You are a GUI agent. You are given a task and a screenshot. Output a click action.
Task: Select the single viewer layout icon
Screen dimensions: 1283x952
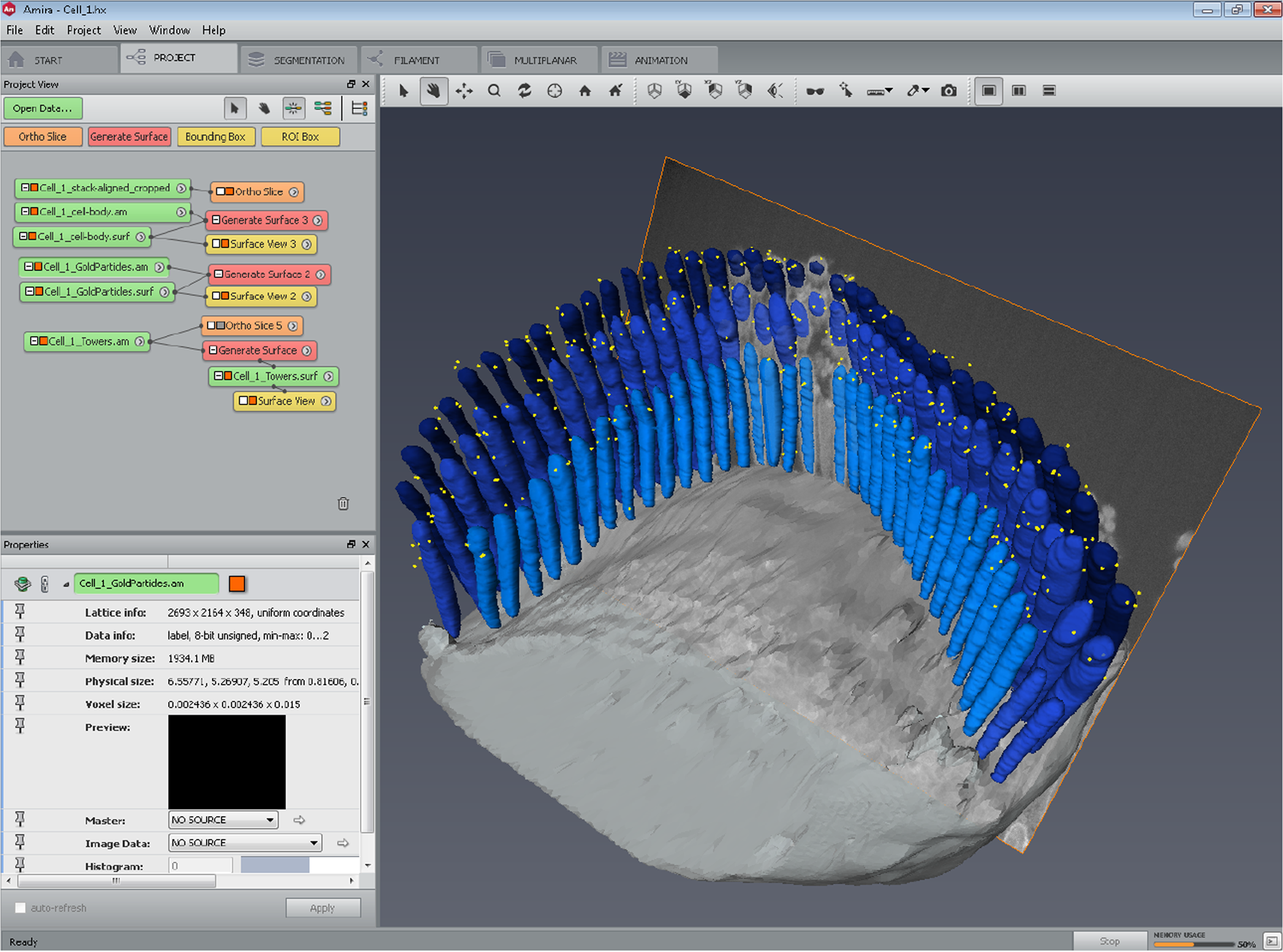coord(988,91)
